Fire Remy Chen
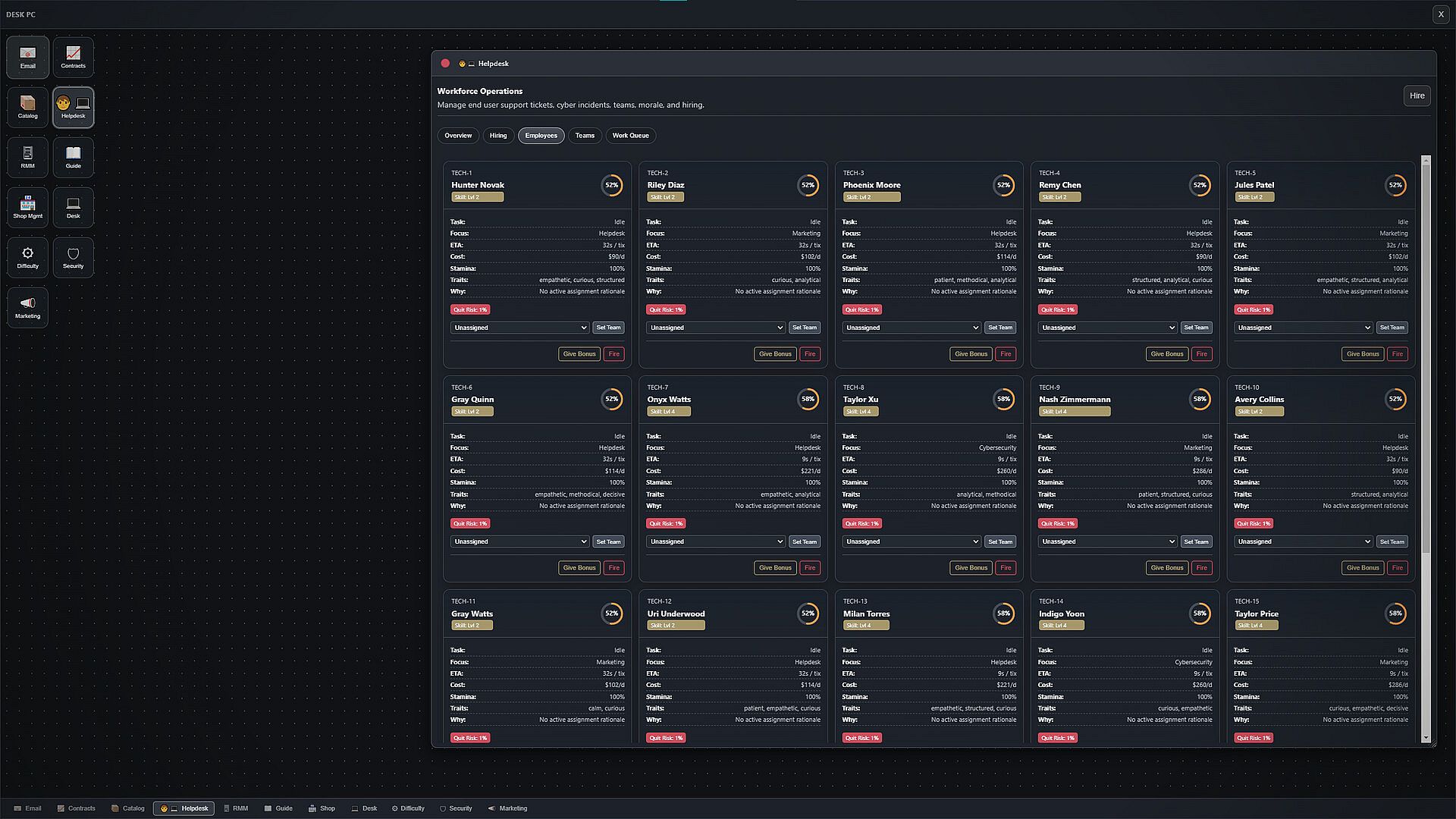This screenshot has height=819, width=1456. pos(1201,354)
